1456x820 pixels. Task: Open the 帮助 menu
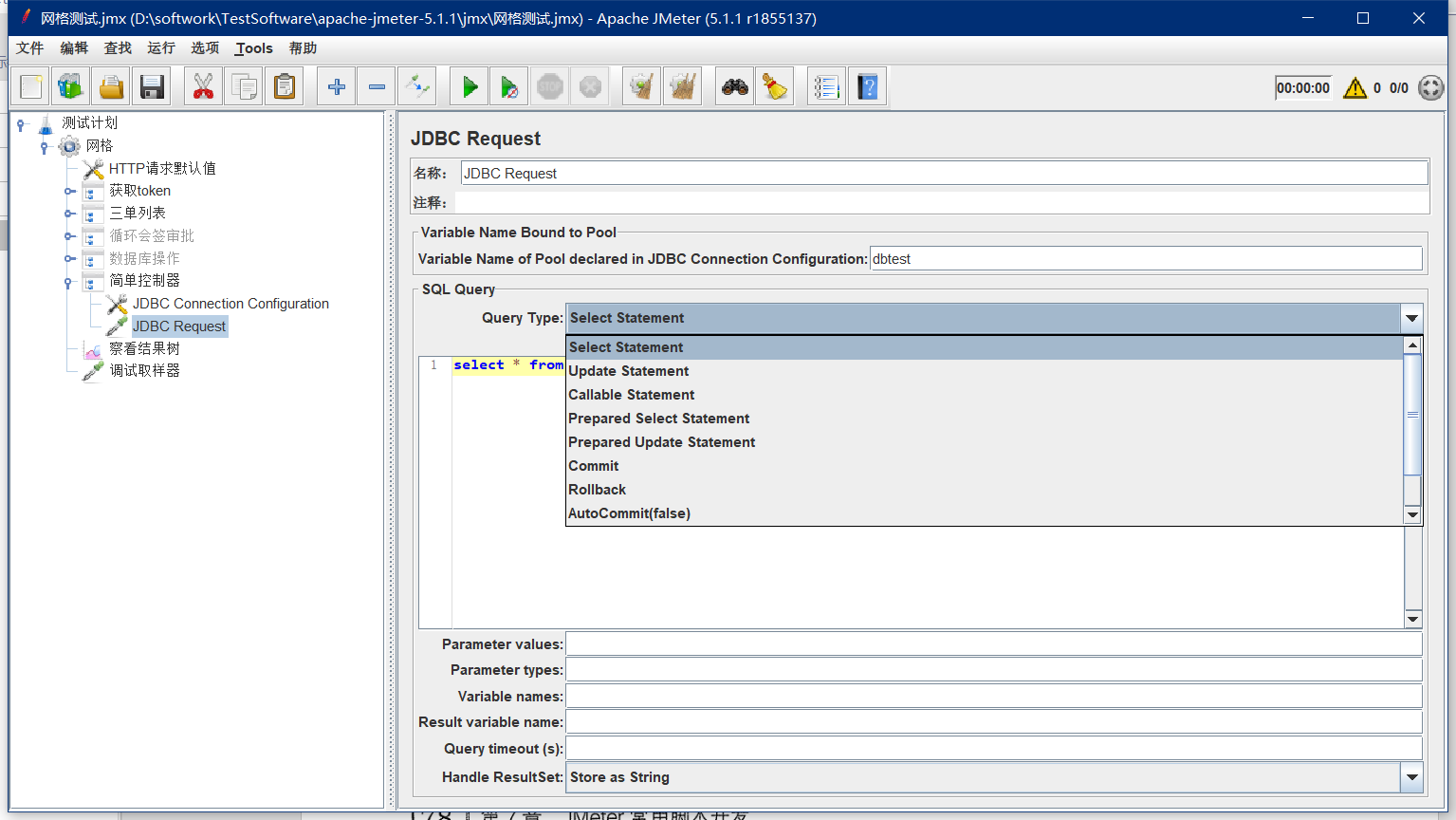point(303,48)
